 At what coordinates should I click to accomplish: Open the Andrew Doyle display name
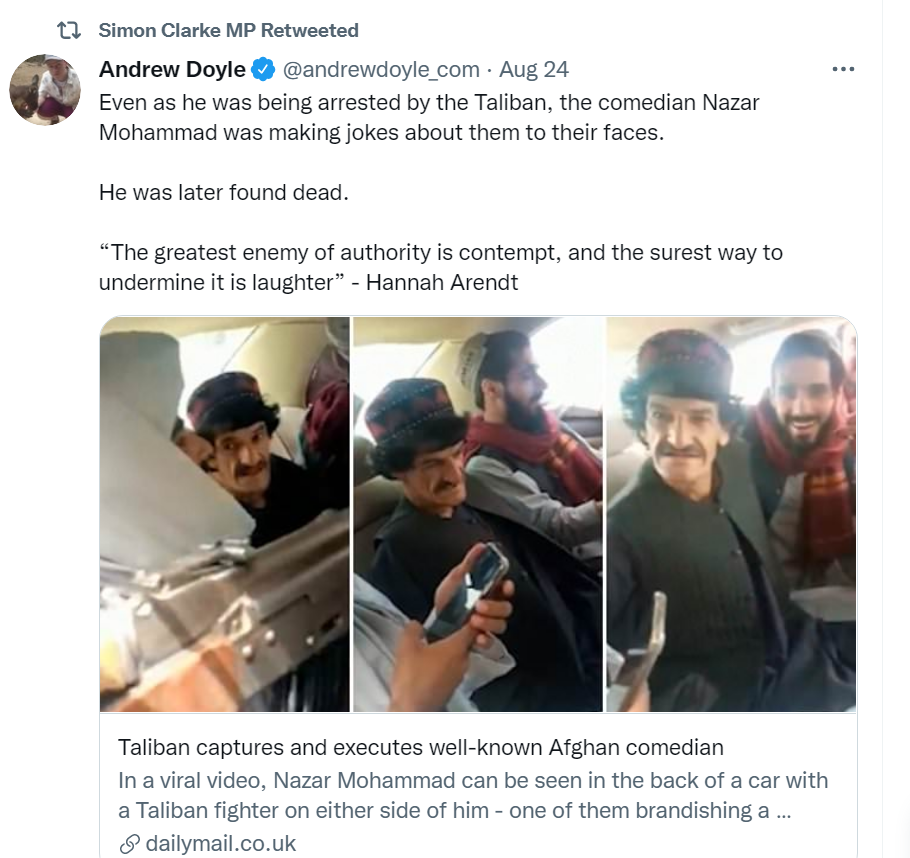click(172, 69)
